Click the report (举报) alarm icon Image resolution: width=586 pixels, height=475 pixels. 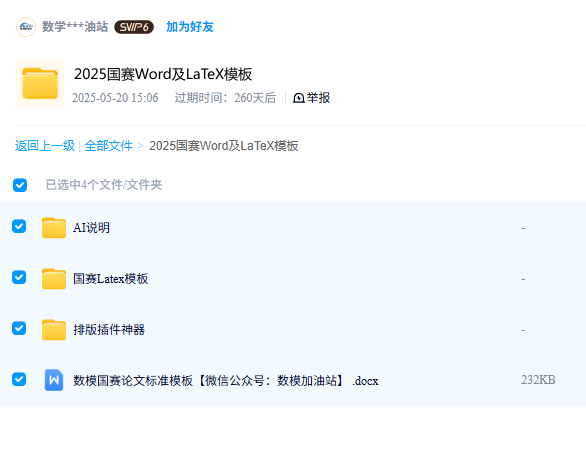[x=299, y=98]
